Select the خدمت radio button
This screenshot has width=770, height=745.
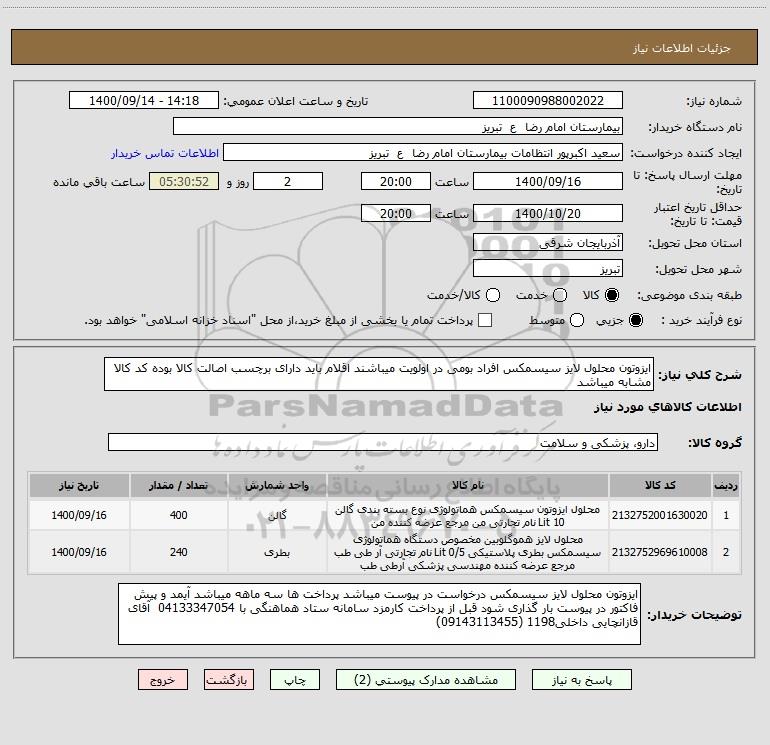click(560, 295)
